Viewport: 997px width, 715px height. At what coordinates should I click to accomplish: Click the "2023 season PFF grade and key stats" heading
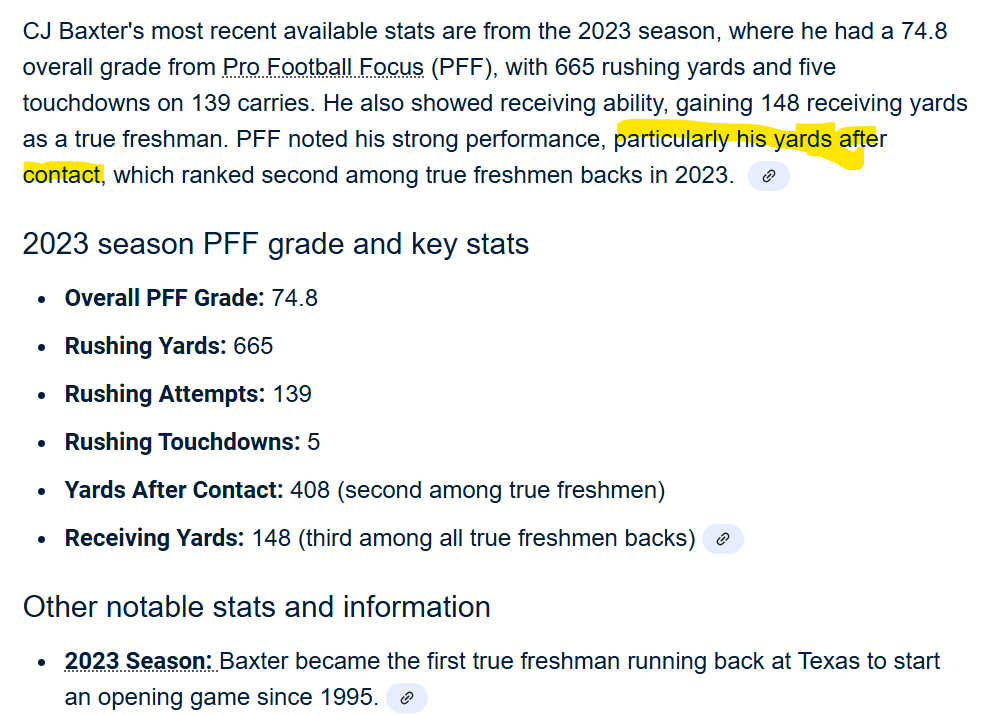click(x=275, y=244)
